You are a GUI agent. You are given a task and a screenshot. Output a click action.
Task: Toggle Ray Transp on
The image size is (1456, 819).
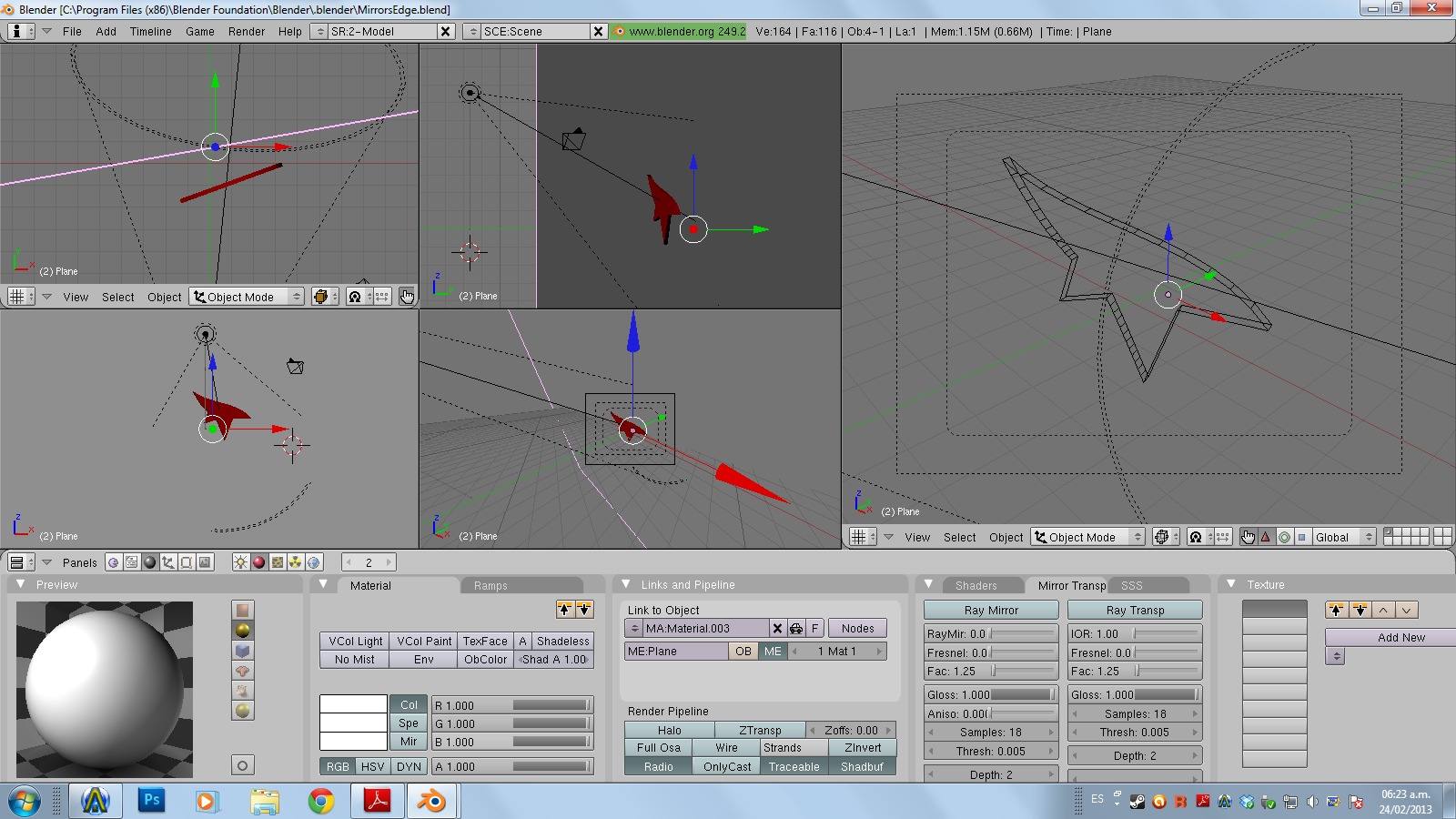click(1135, 610)
